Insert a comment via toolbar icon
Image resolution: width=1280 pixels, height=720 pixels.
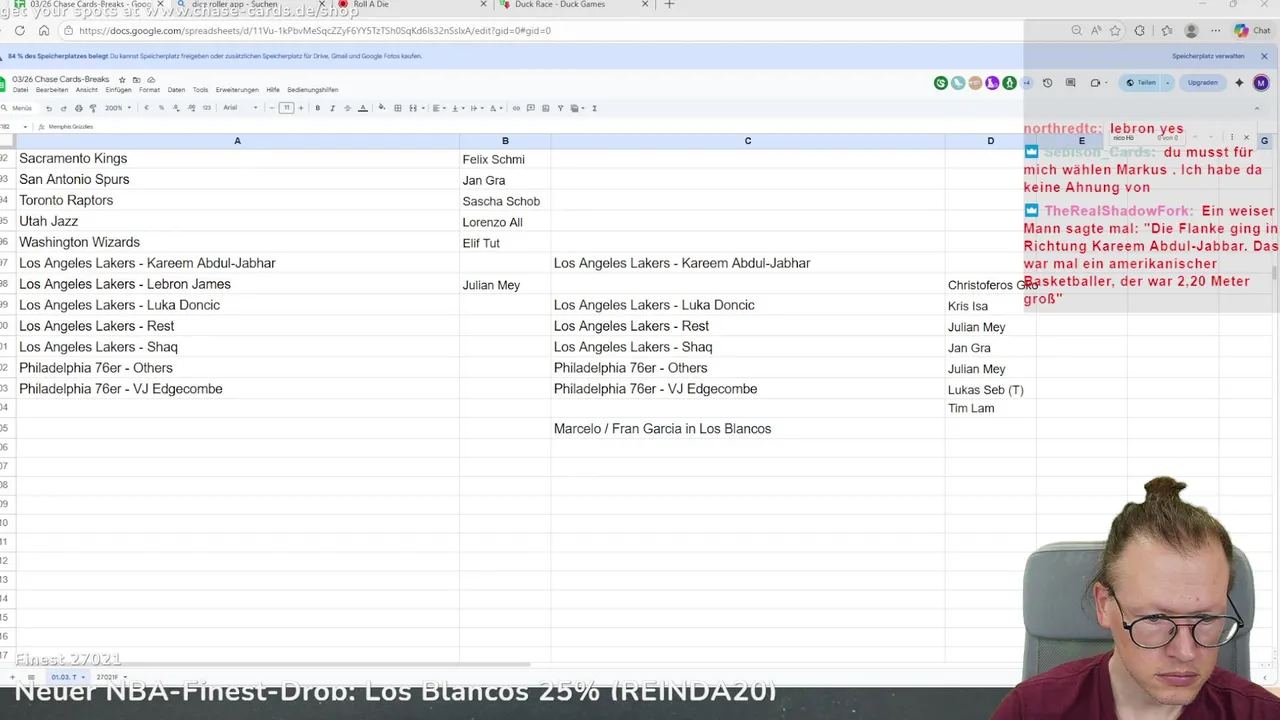[x=531, y=108]
